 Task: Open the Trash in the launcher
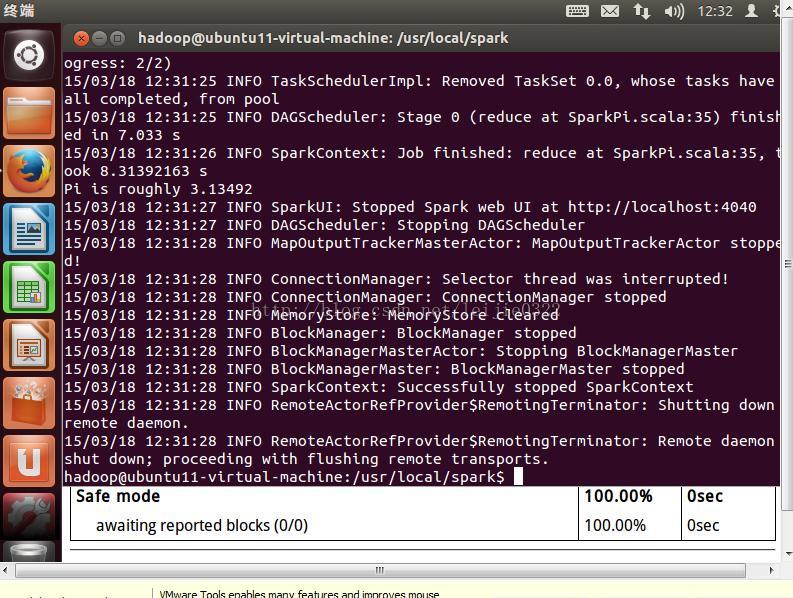29,552
